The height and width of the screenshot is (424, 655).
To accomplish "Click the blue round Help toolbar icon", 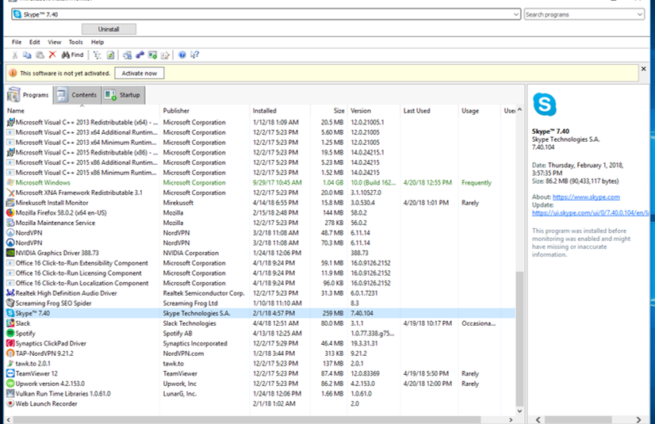I will pos(182,55).
